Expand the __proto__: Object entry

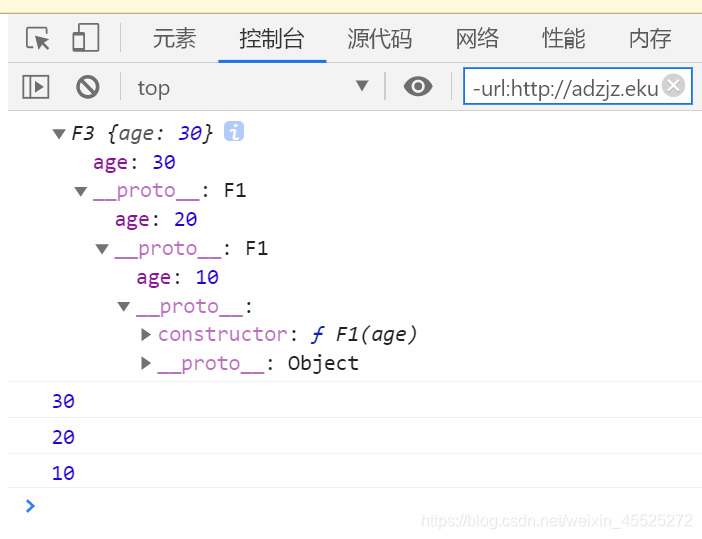pos(146,363)
